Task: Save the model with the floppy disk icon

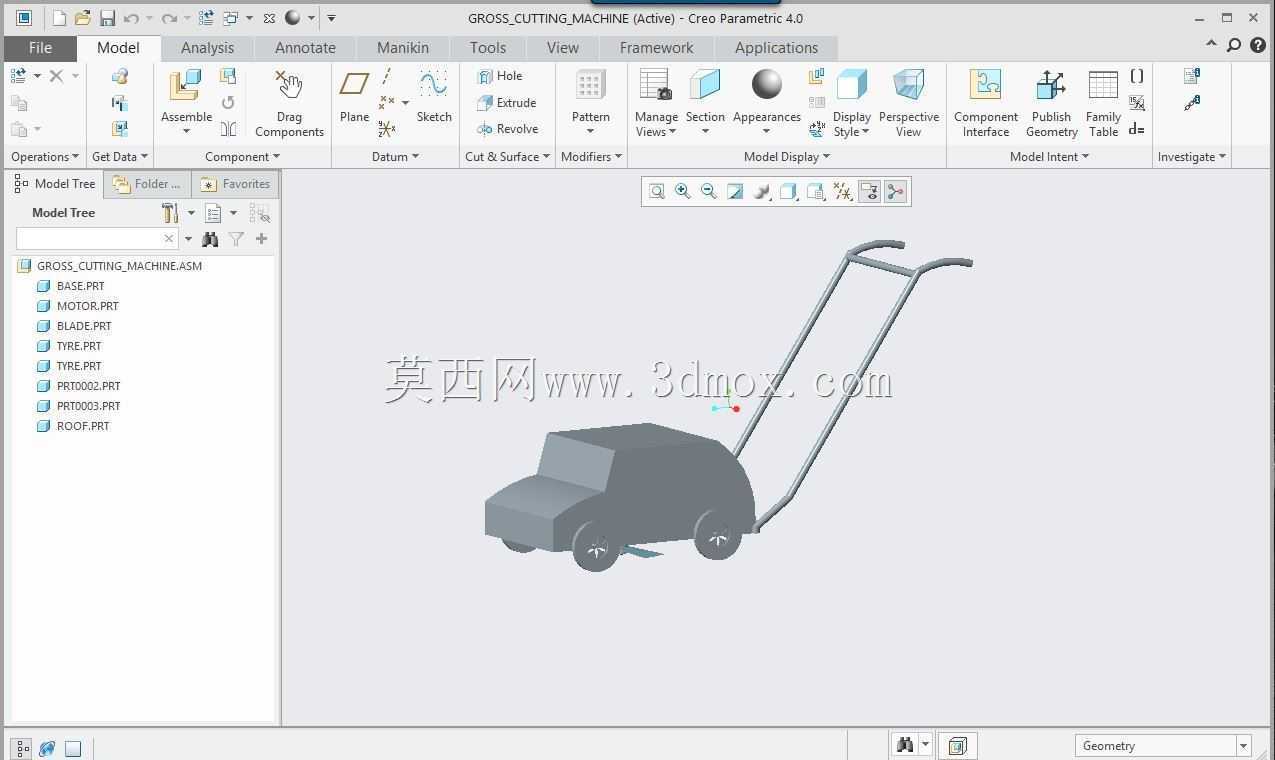Action: (107, 18)
